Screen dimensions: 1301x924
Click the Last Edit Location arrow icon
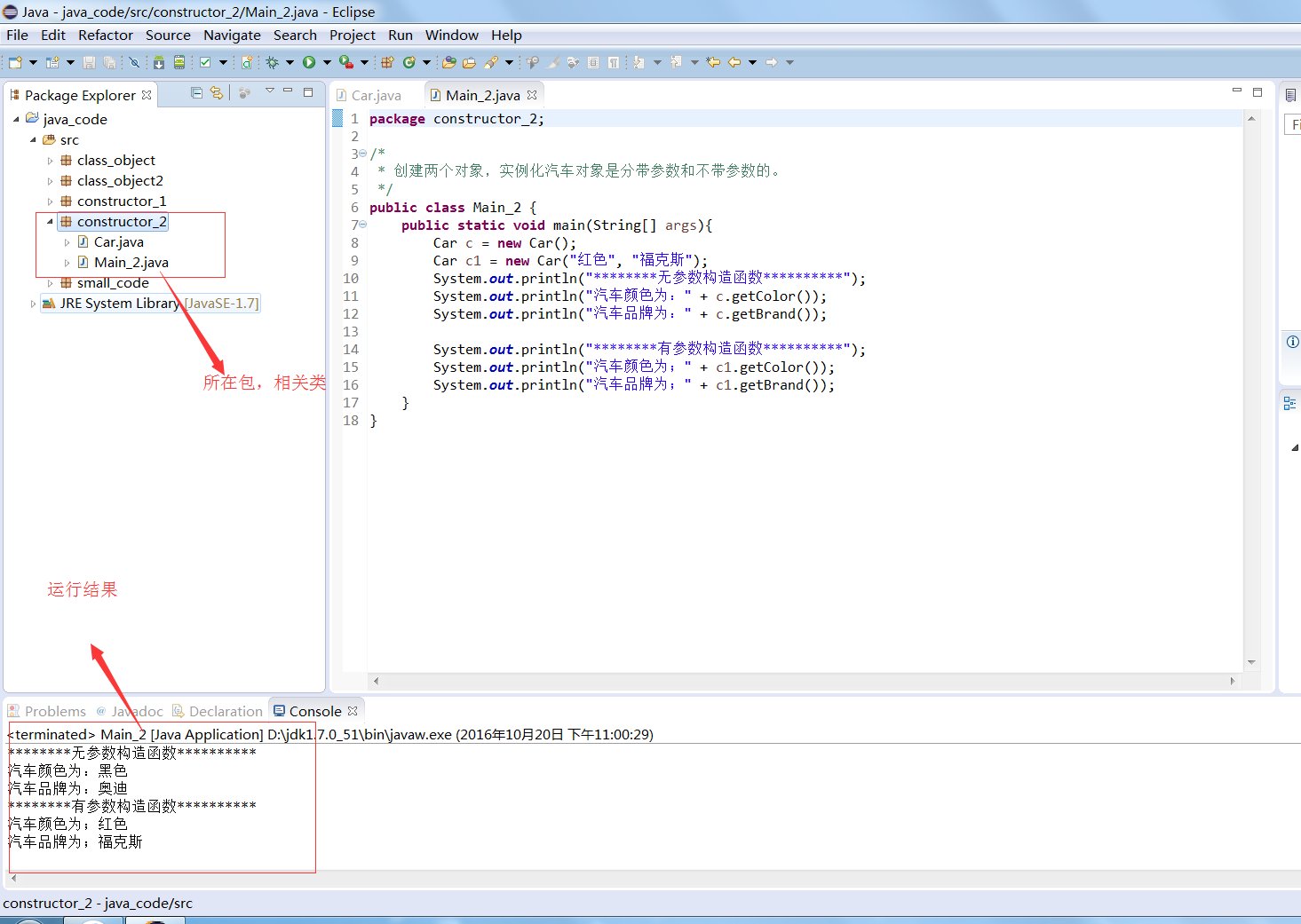click(x=713, y=62)
